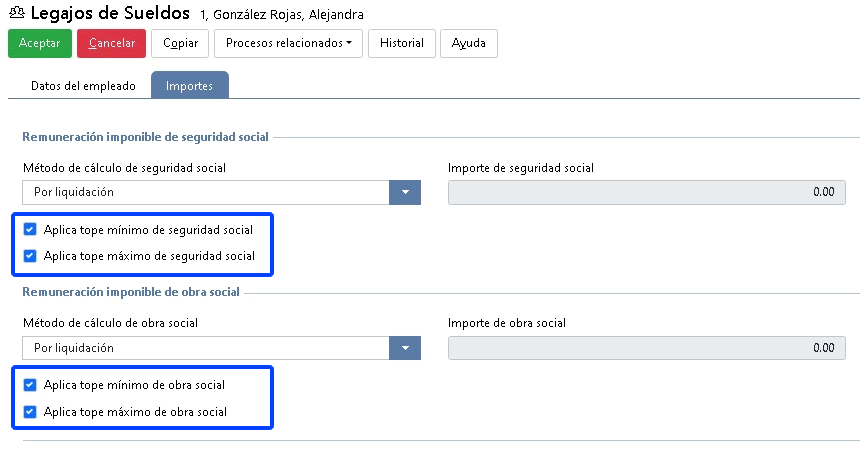
Task: Click the Por liquidación obra social combo box
Action: (x=206, y=348)
